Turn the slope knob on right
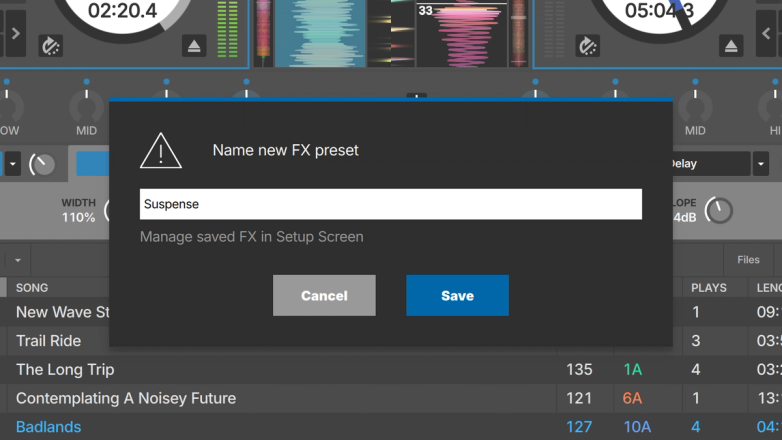 coord(718,210)
